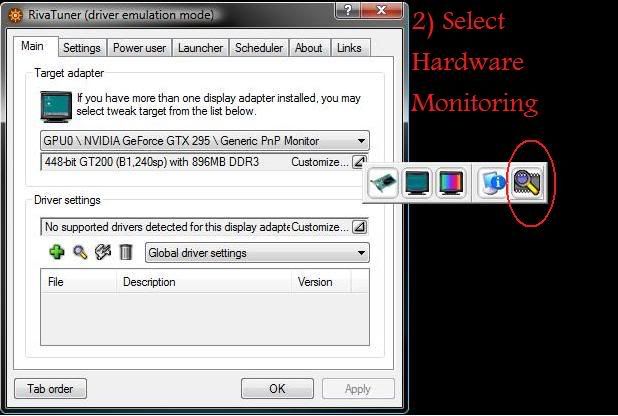Open the Global driver settings dropdown

click(x=361, y=253)
